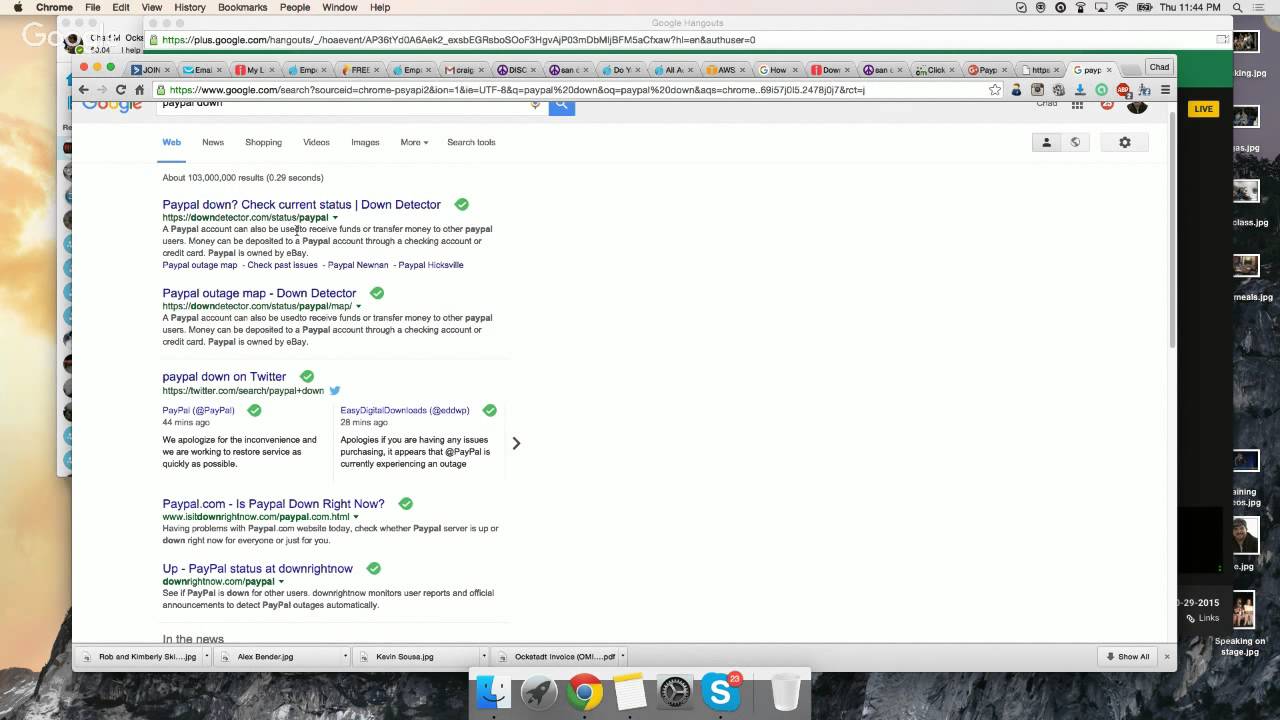The image size is (1280, 720).
Task: Bookmark this page with the star
Action: (995, 90)
